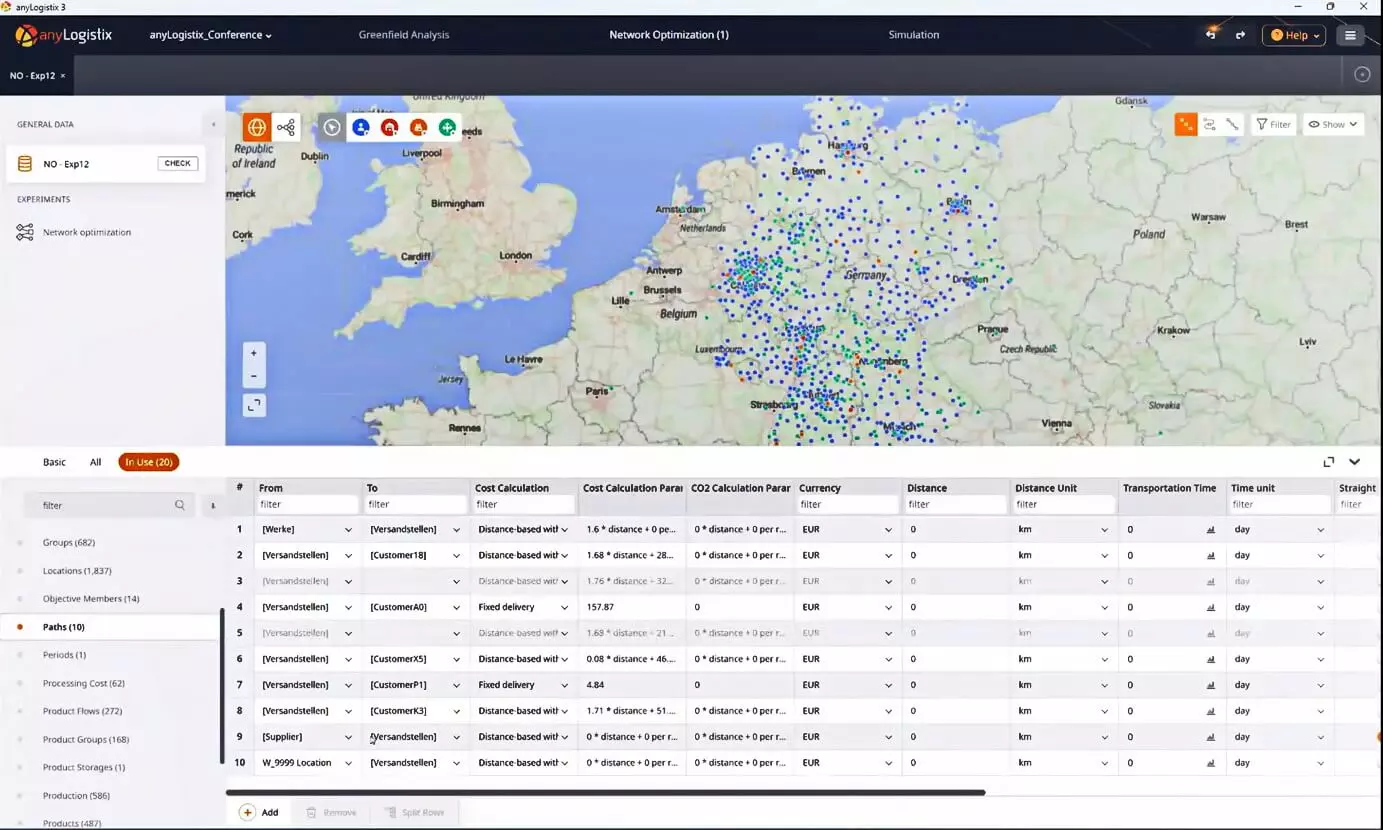
Task: Open the Network Optimization (1) tab
Action: click(x=669, y=35)
